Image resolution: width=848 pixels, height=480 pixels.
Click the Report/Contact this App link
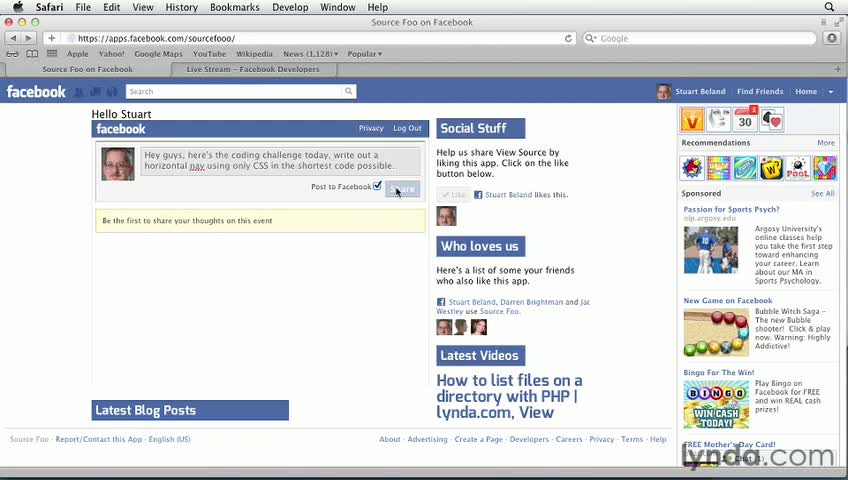click(x=99, y=439)
